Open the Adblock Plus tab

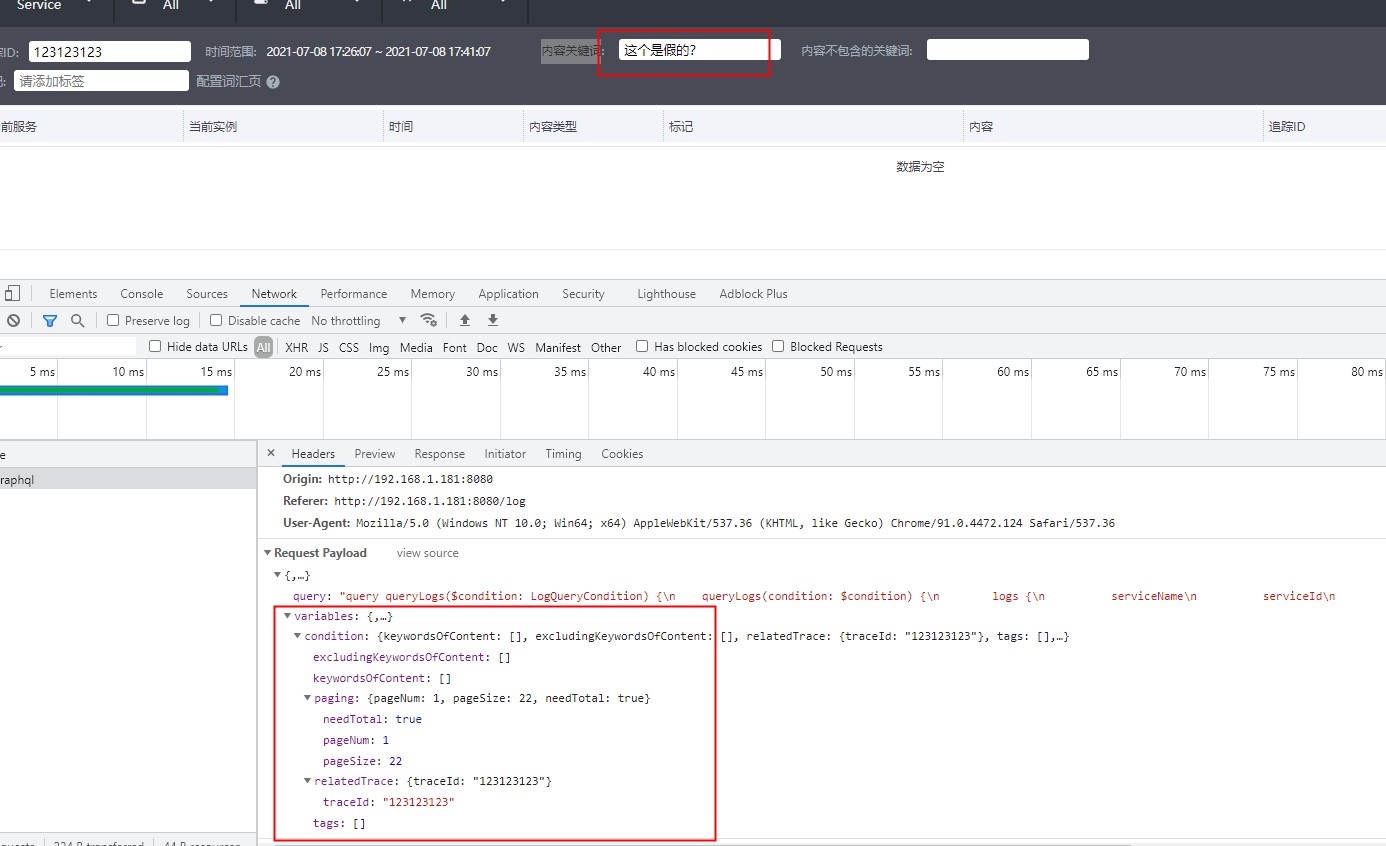click(753, 294)
